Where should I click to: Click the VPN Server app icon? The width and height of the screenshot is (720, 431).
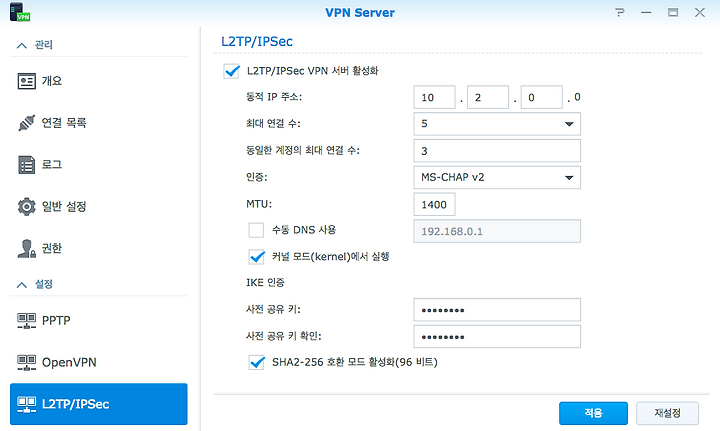pos(19,12)
